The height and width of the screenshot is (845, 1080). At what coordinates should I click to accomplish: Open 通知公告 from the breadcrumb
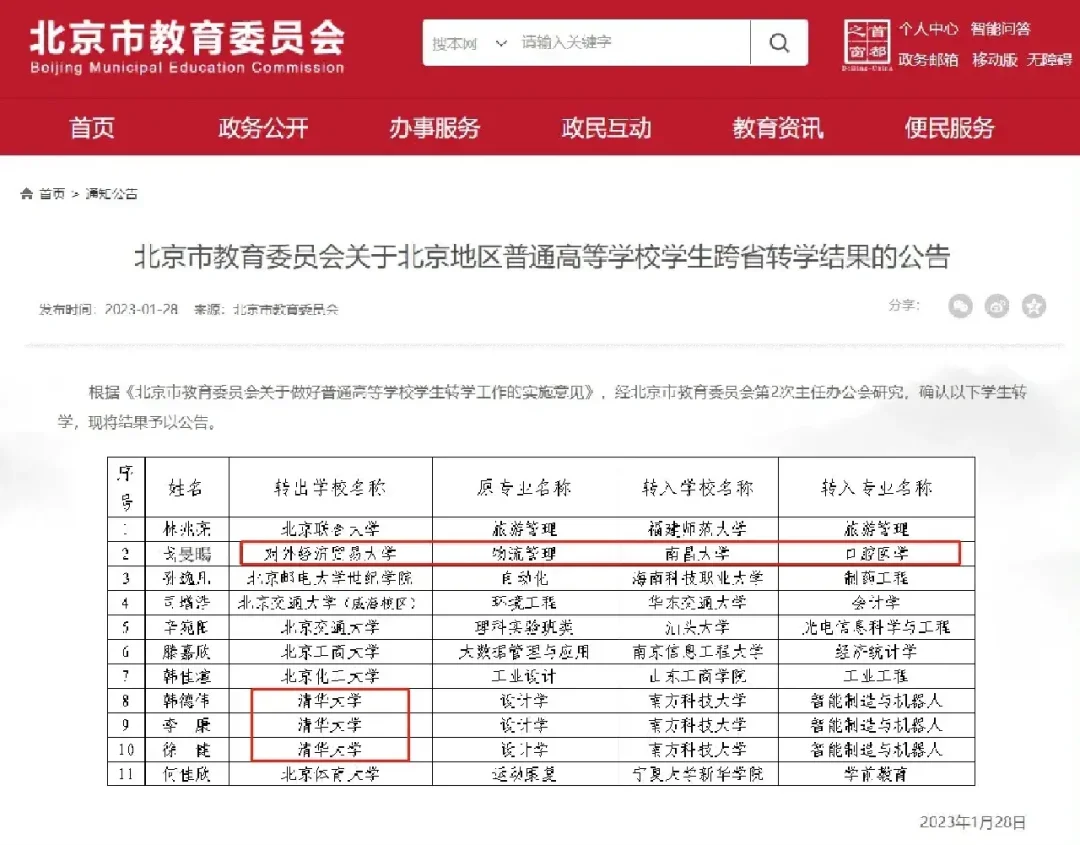click(x=110, y=193)
